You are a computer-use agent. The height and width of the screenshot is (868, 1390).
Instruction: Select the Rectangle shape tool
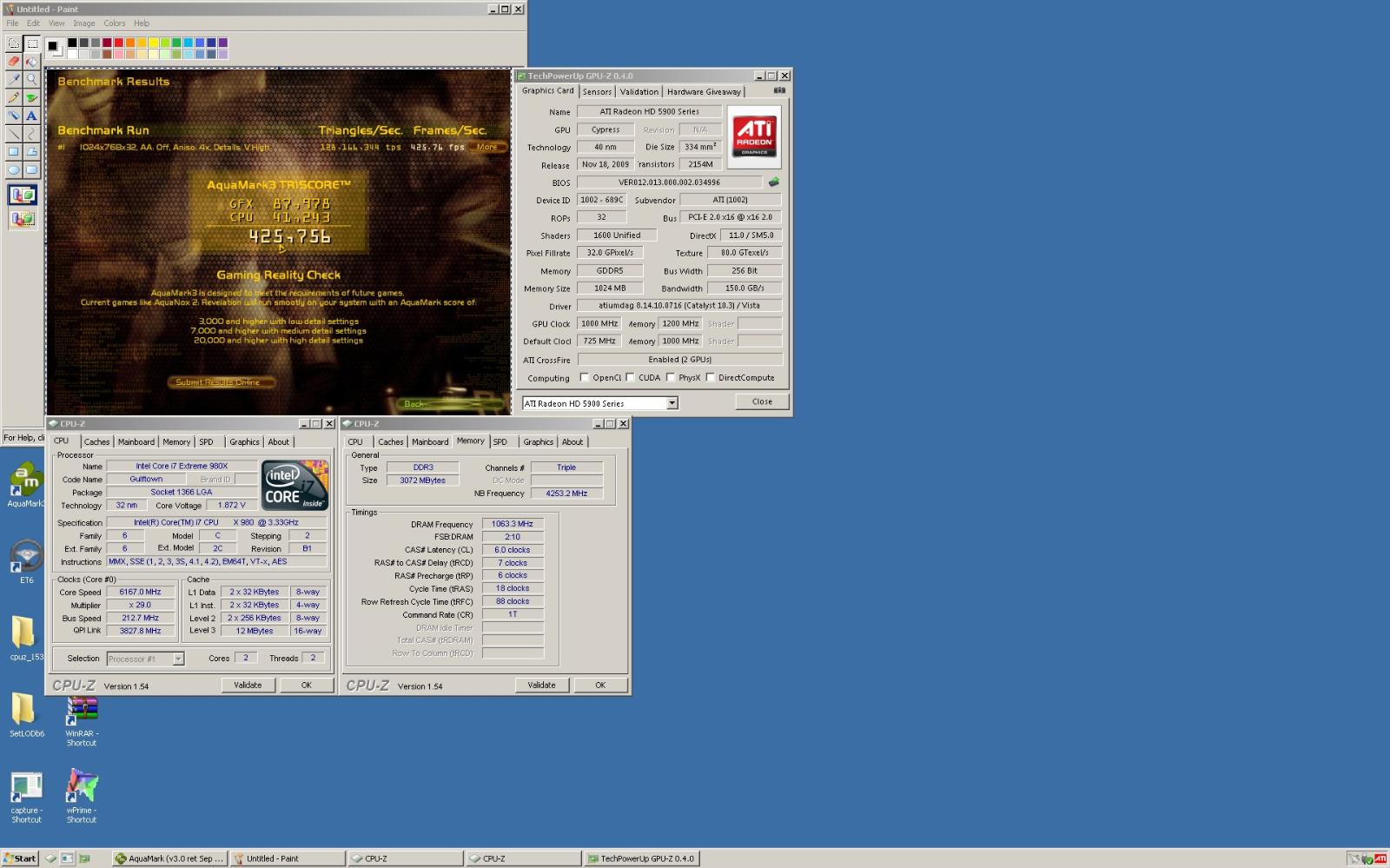click(x=14, y=151)
